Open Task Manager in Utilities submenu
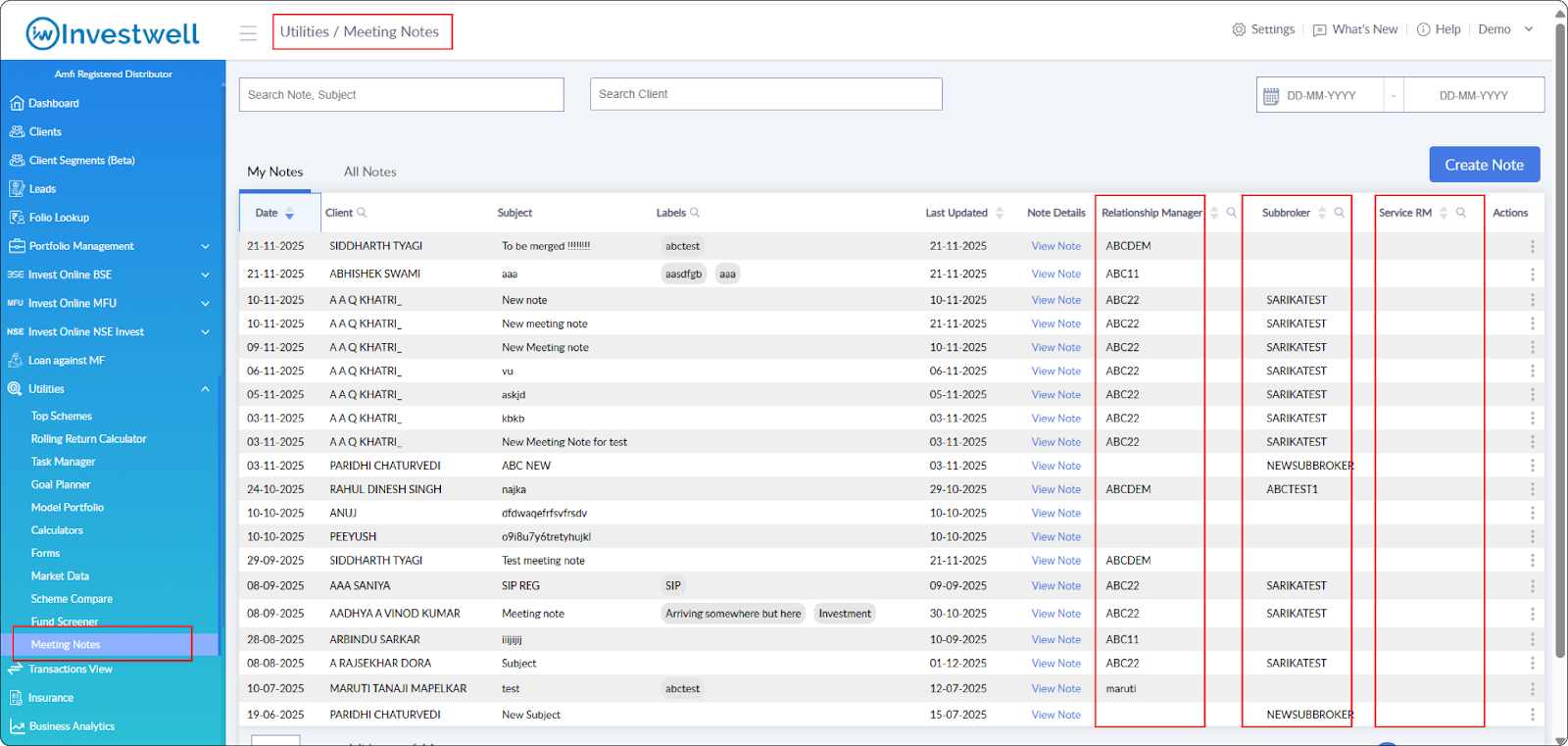This screenshot has height=746, width=1568. click(x=64, y=462)
